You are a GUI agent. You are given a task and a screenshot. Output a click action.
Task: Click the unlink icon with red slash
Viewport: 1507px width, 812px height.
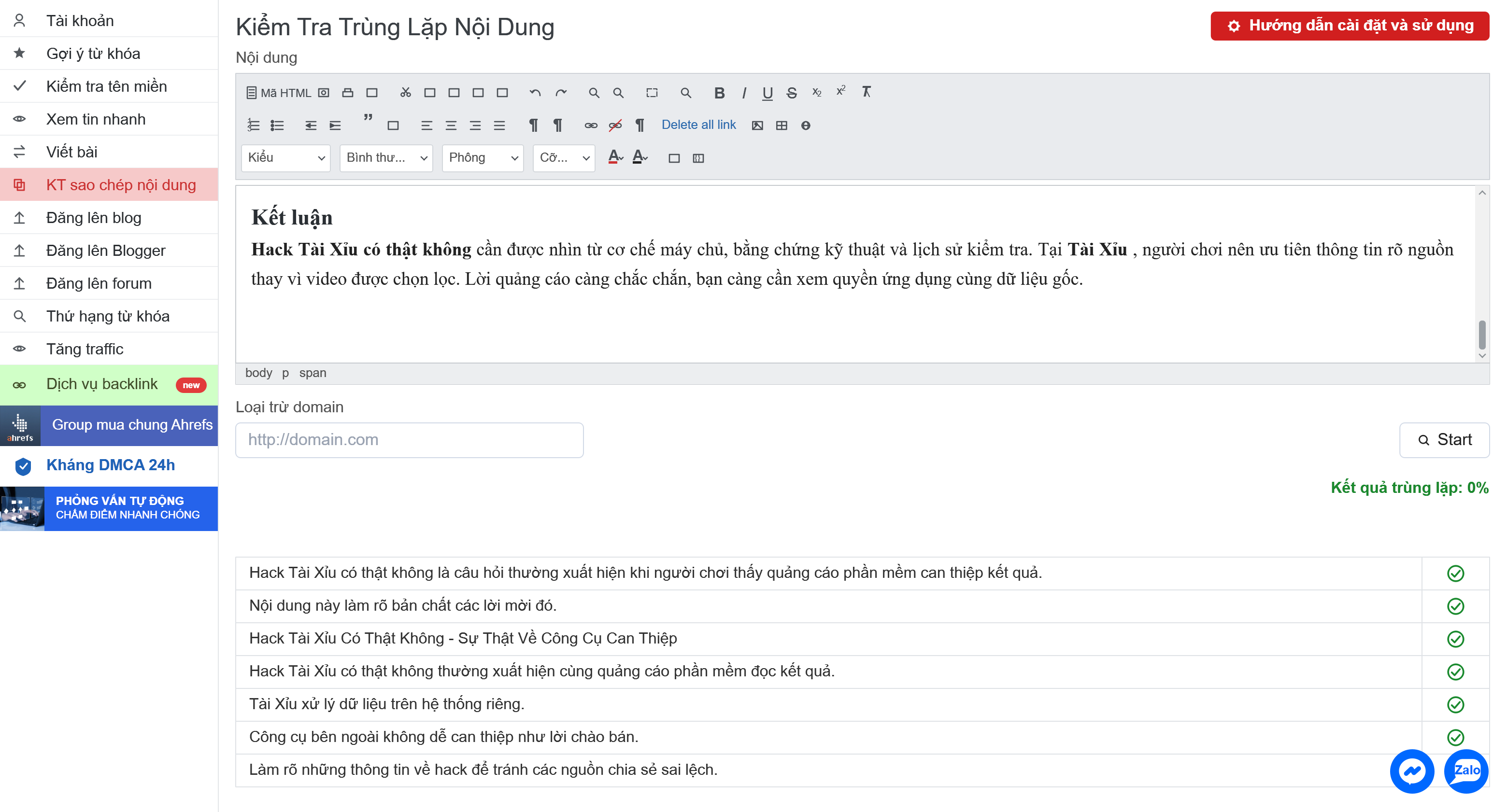click(615, 125)
